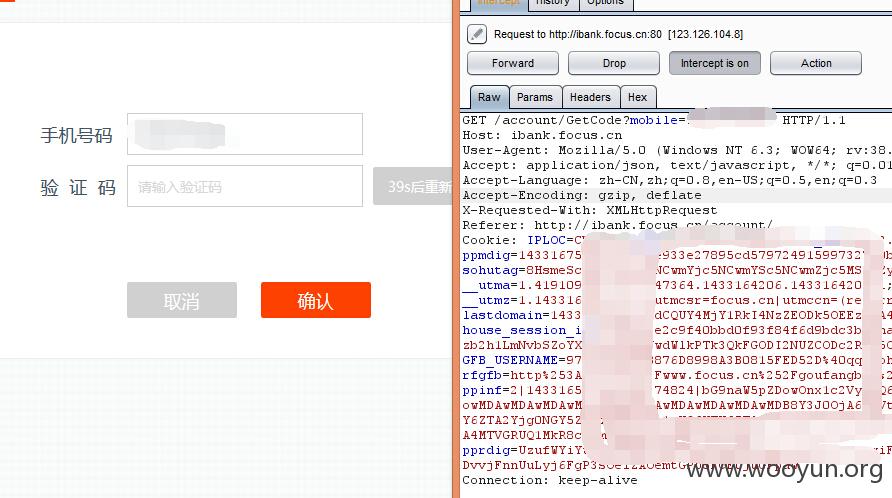Image resolution: width=892 pixels, height=498 pixels.
Task: Switch to the Headers tab
Action: [x=590, y=97]
